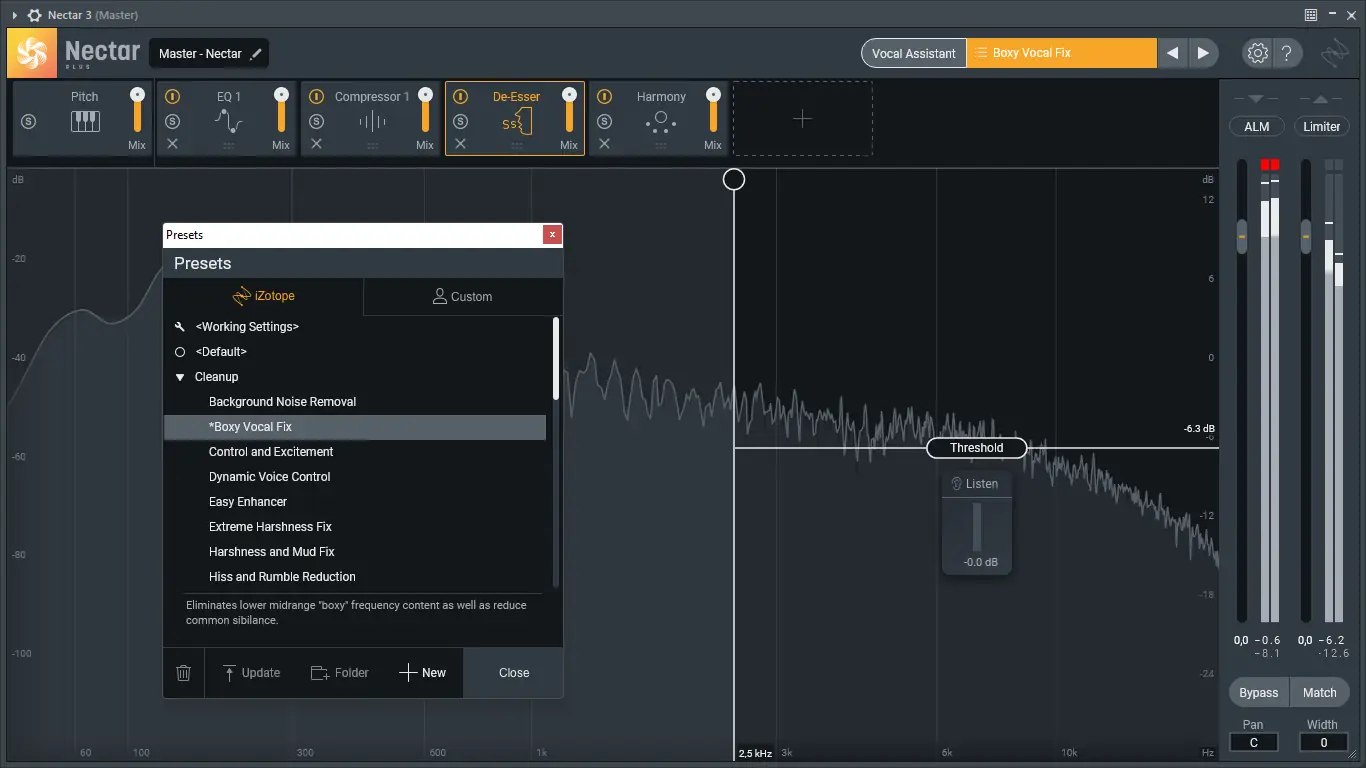Select the Pitch module piano icon
Image resolution: width=1366 pixels, height=768 pixels.
point(85,122)
